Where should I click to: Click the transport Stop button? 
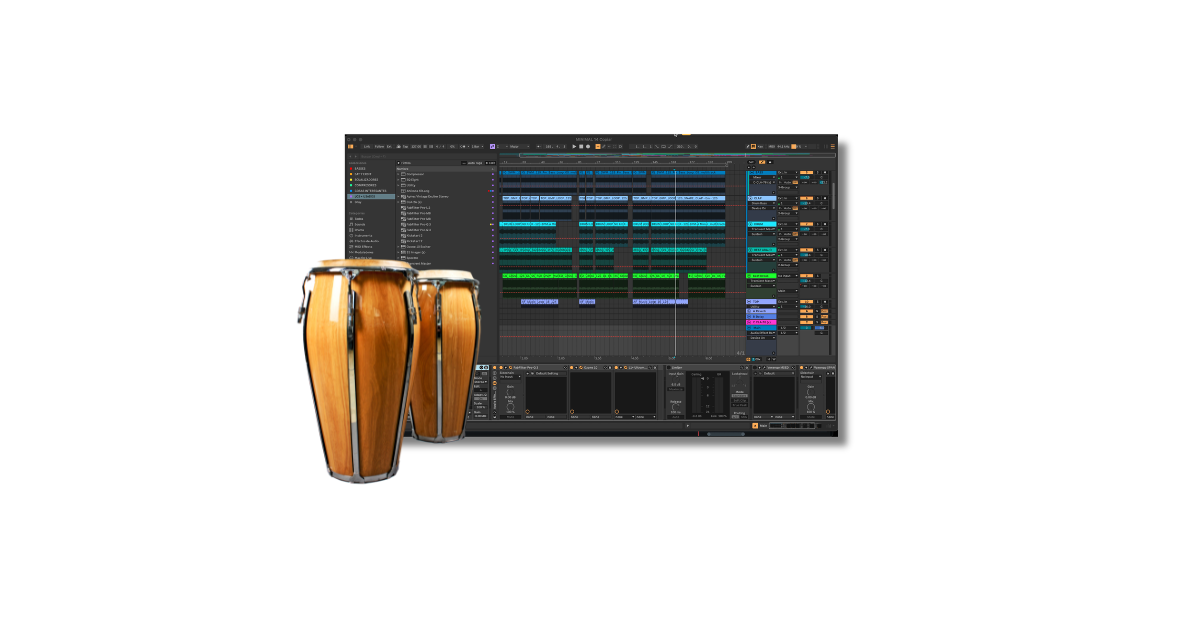coord(581,146)
